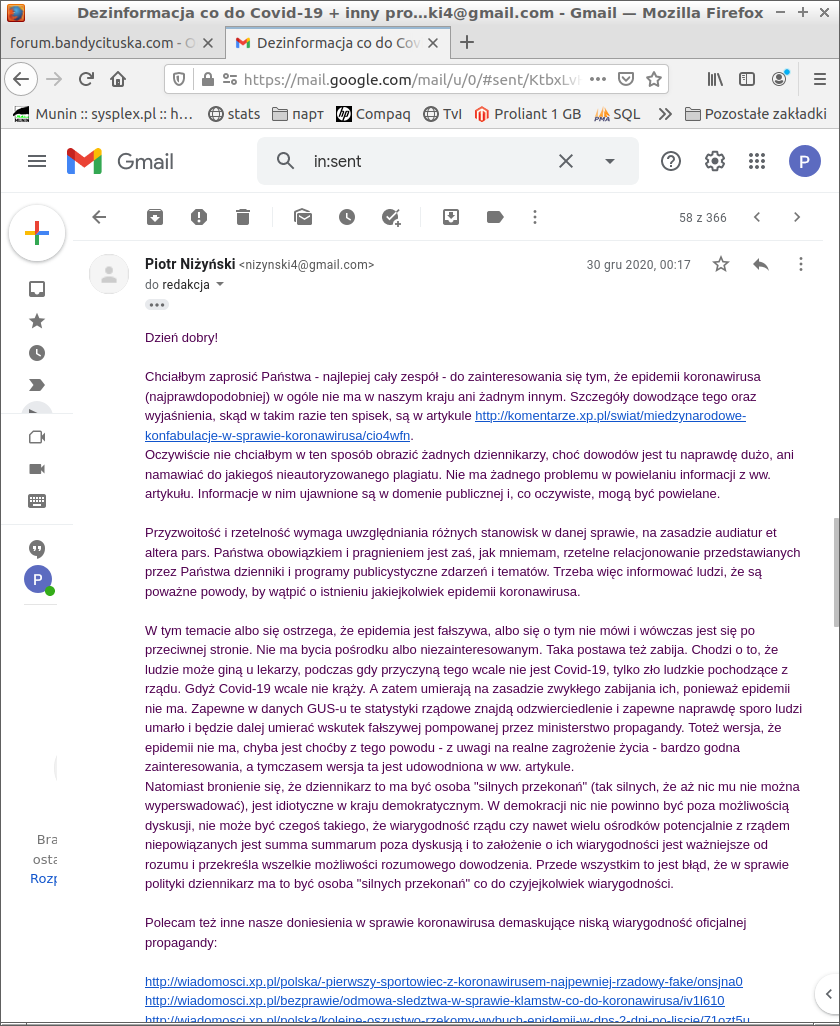Compose a new email
This screenshot has width=840, height=1026.
(37, 233)
